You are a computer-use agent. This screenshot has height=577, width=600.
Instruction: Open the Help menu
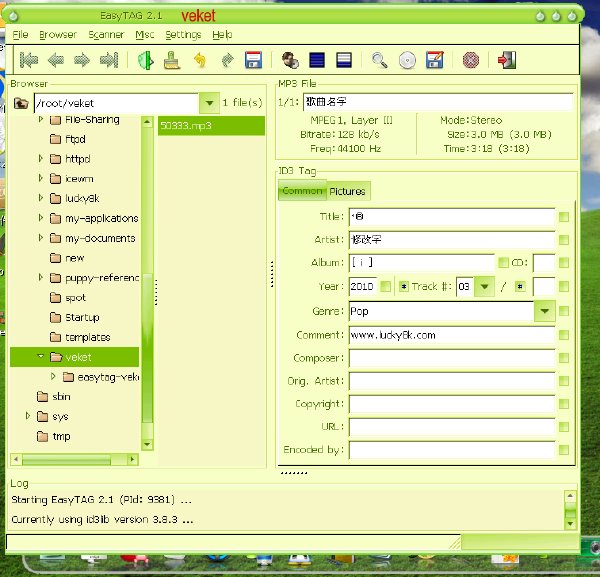(222, 35)
